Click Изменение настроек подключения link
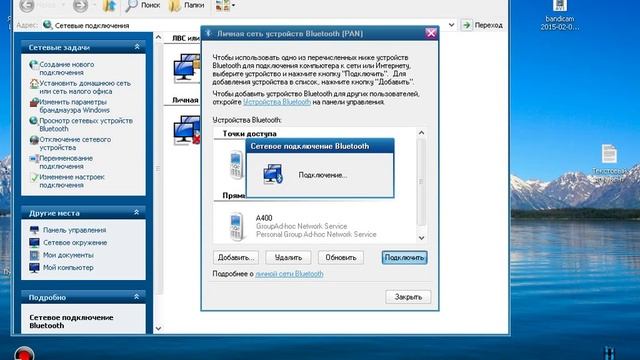640x360 pixels. [72, 181]
